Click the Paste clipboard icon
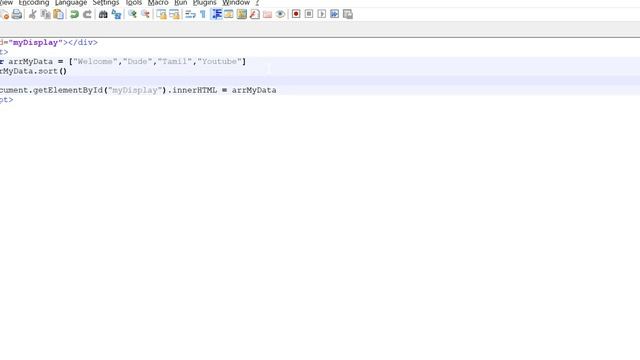Viewport: 640px width, 360px height. [x=58, y=14]
